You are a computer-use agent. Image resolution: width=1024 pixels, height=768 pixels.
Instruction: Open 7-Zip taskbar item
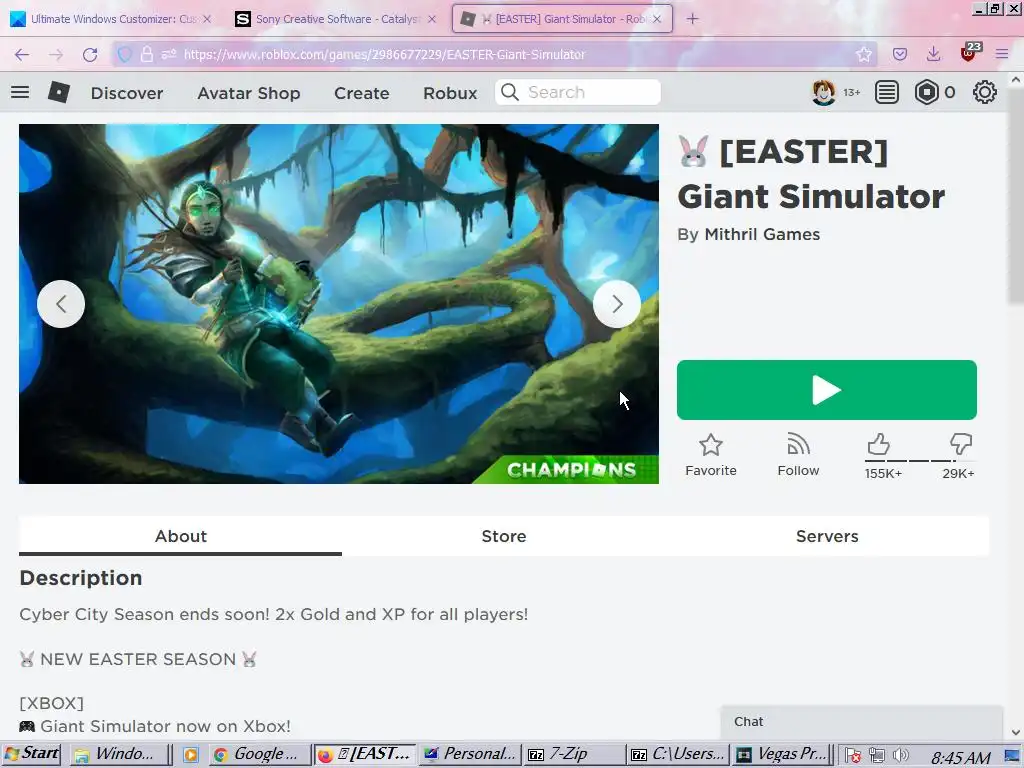click(x=573, y=754)
